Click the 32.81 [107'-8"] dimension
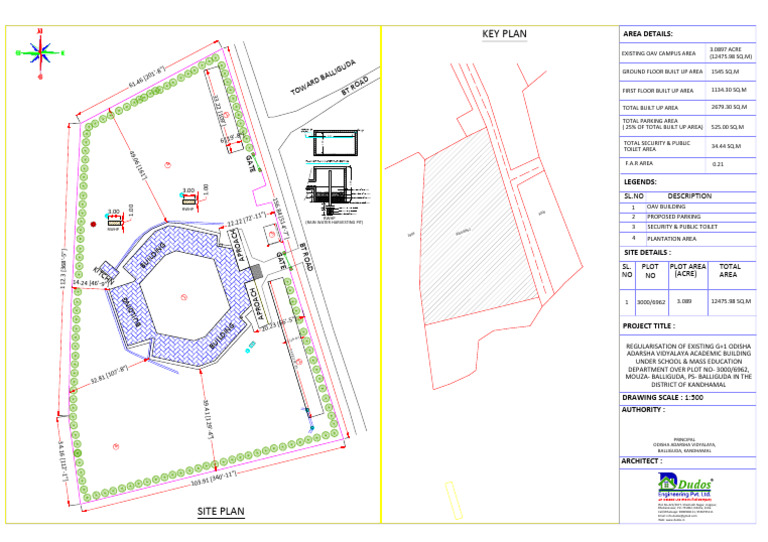 110,374
